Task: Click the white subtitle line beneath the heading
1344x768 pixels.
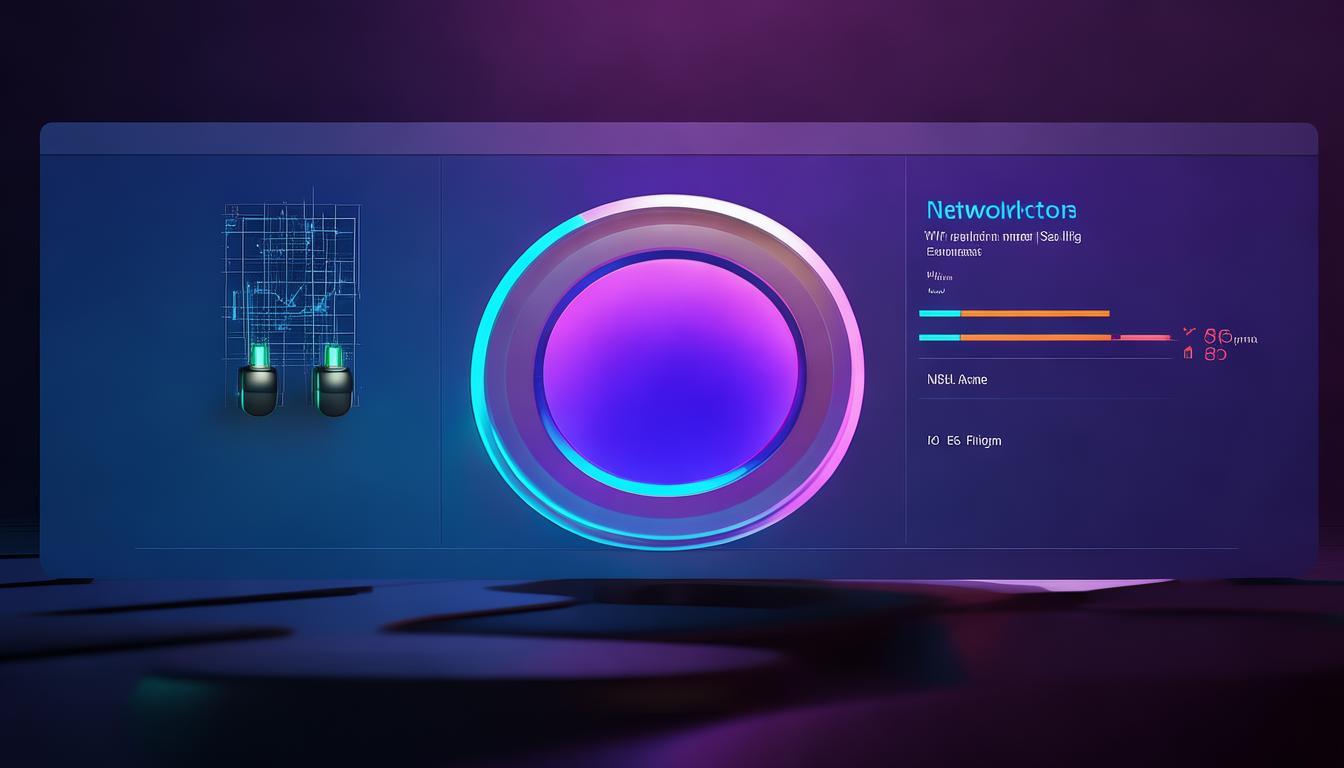Action: [x=1003, y=237]
